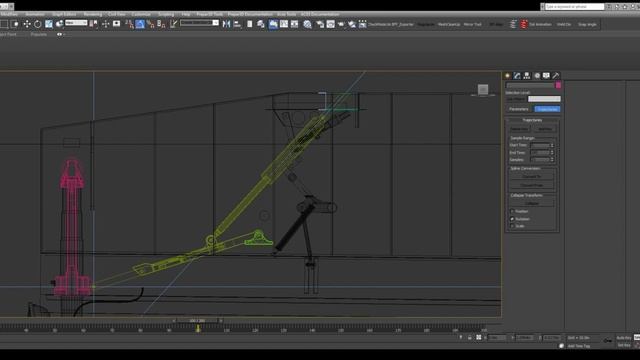Open the Curve Editor icon
This screenshot has width=640, height=360.
284,24
